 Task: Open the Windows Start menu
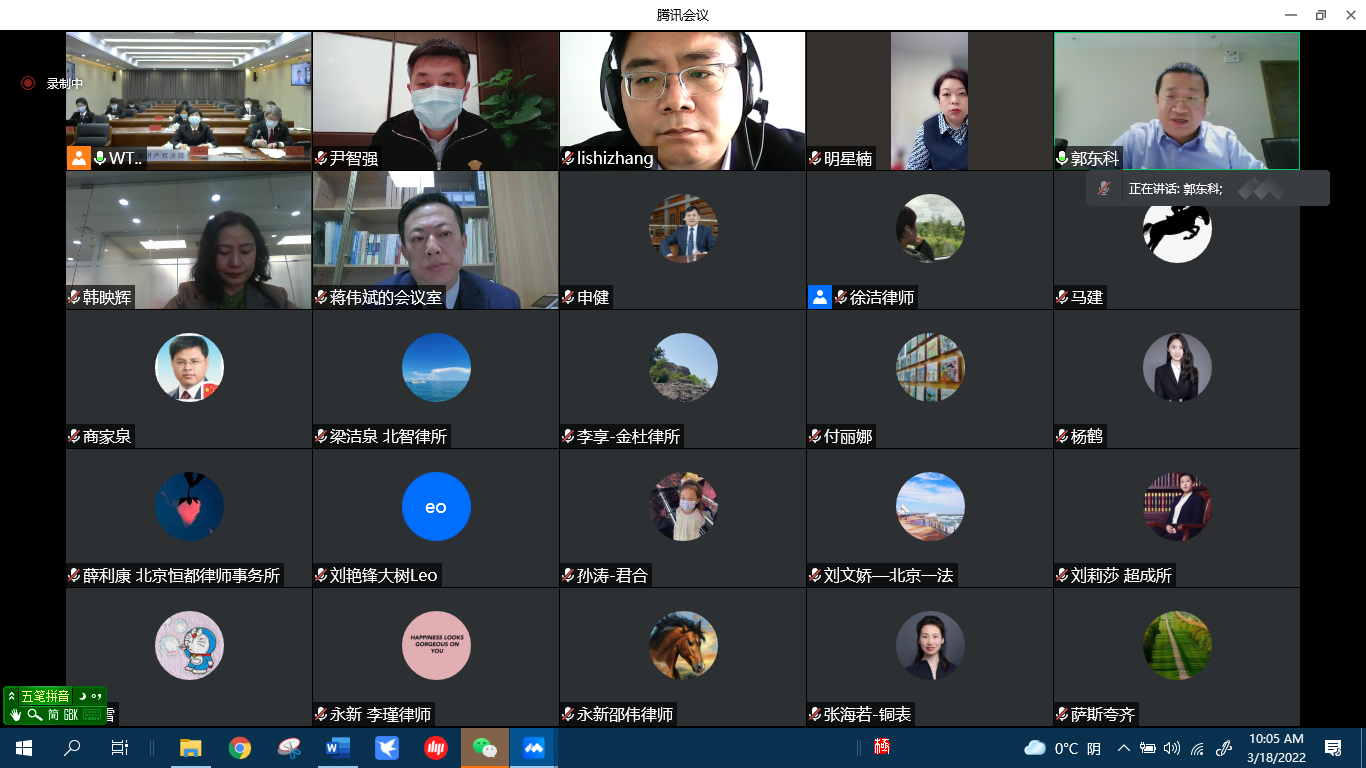[x=23, y=747]
